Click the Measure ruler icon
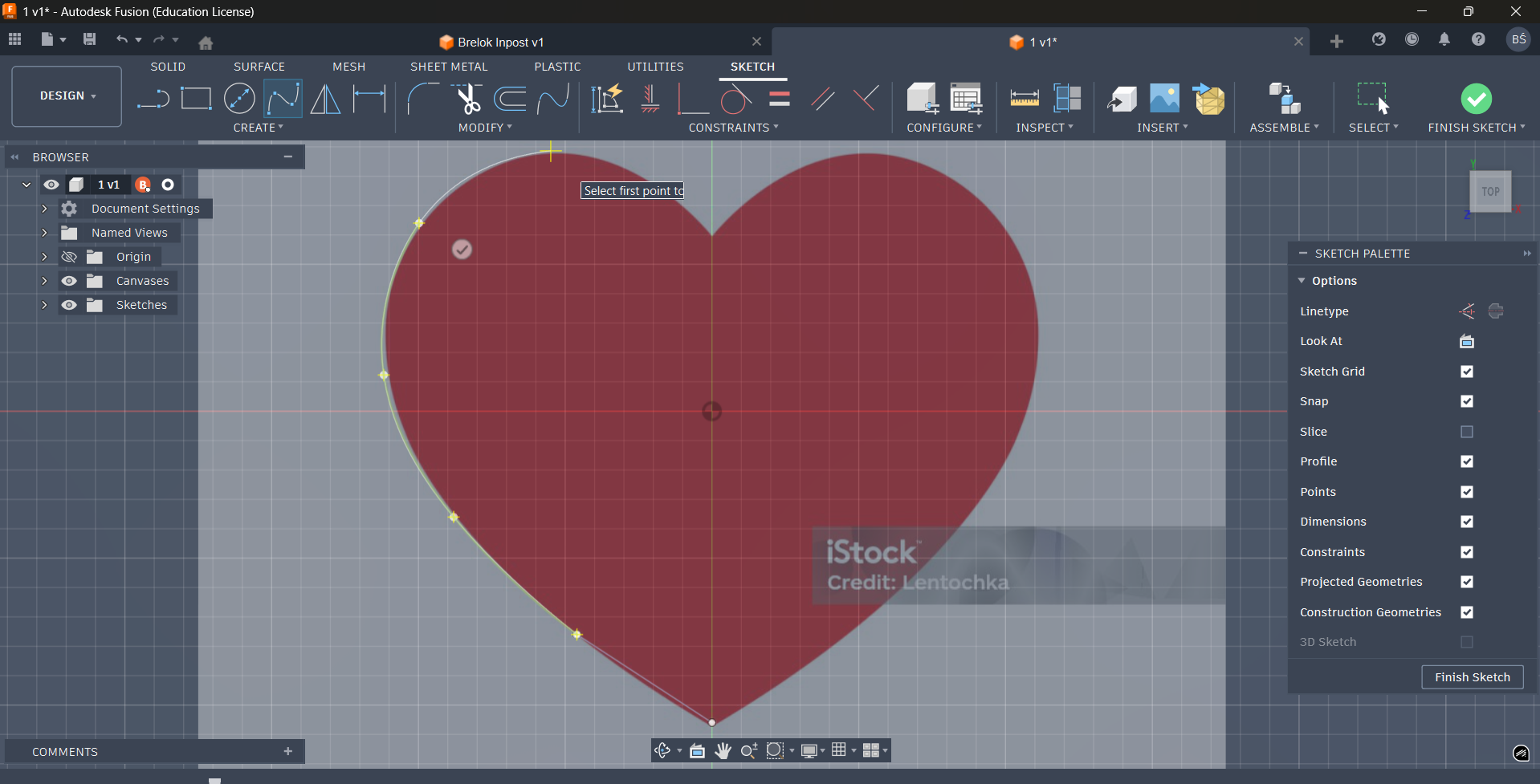The image size is (1540, 784). coord(1024,100)
